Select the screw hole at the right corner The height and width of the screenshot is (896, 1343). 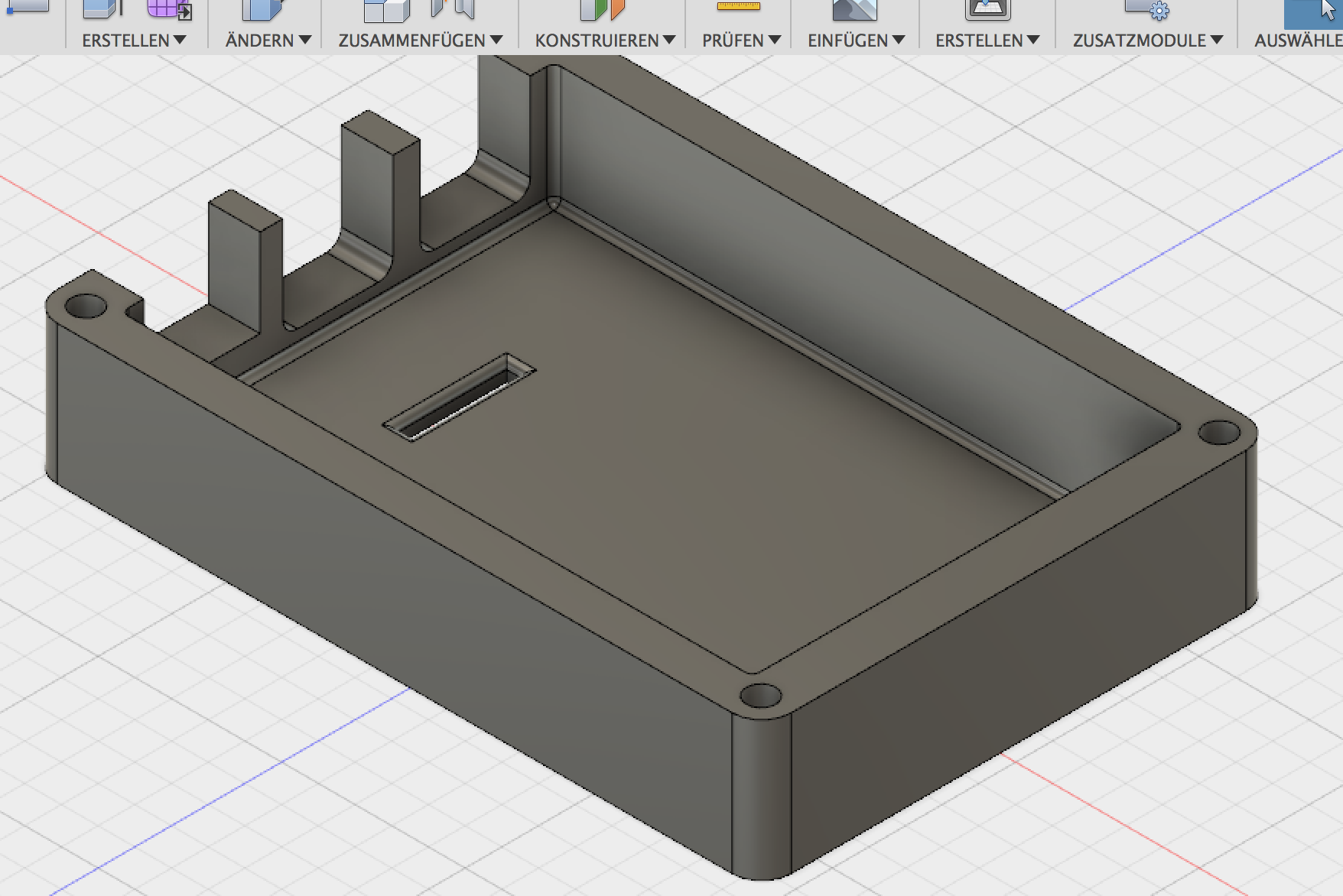pyautogui.click(x=1218, y=433)
